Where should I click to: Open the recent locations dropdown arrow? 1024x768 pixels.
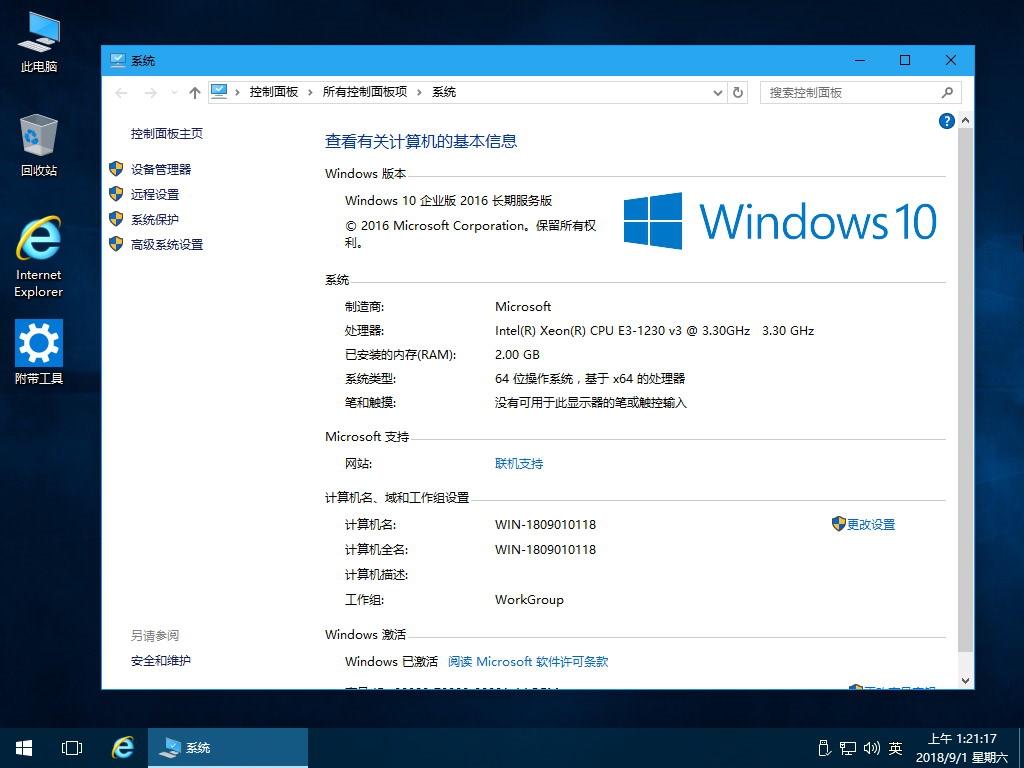(174, 93)
